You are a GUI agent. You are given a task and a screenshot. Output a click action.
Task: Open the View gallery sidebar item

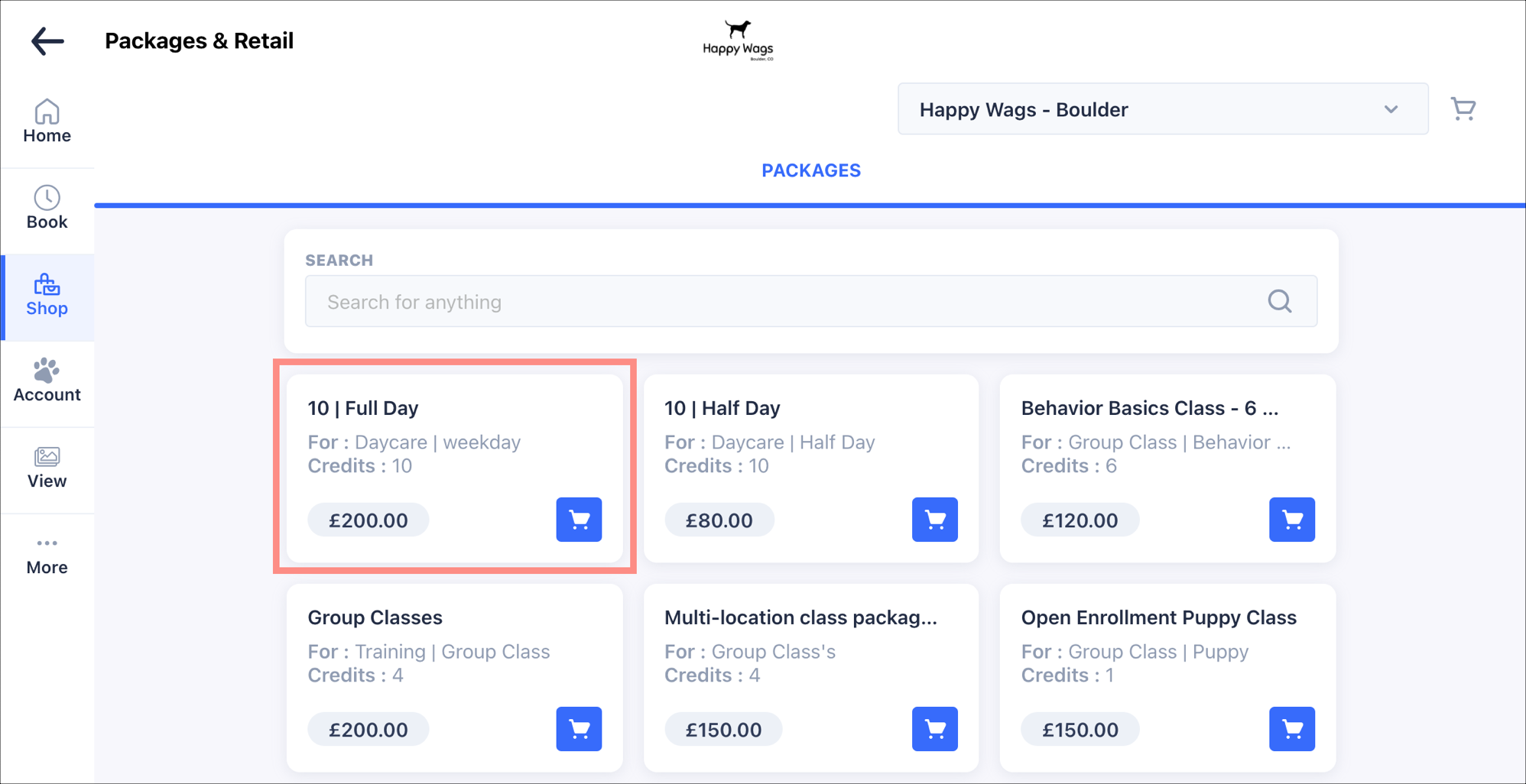[47, 468]
